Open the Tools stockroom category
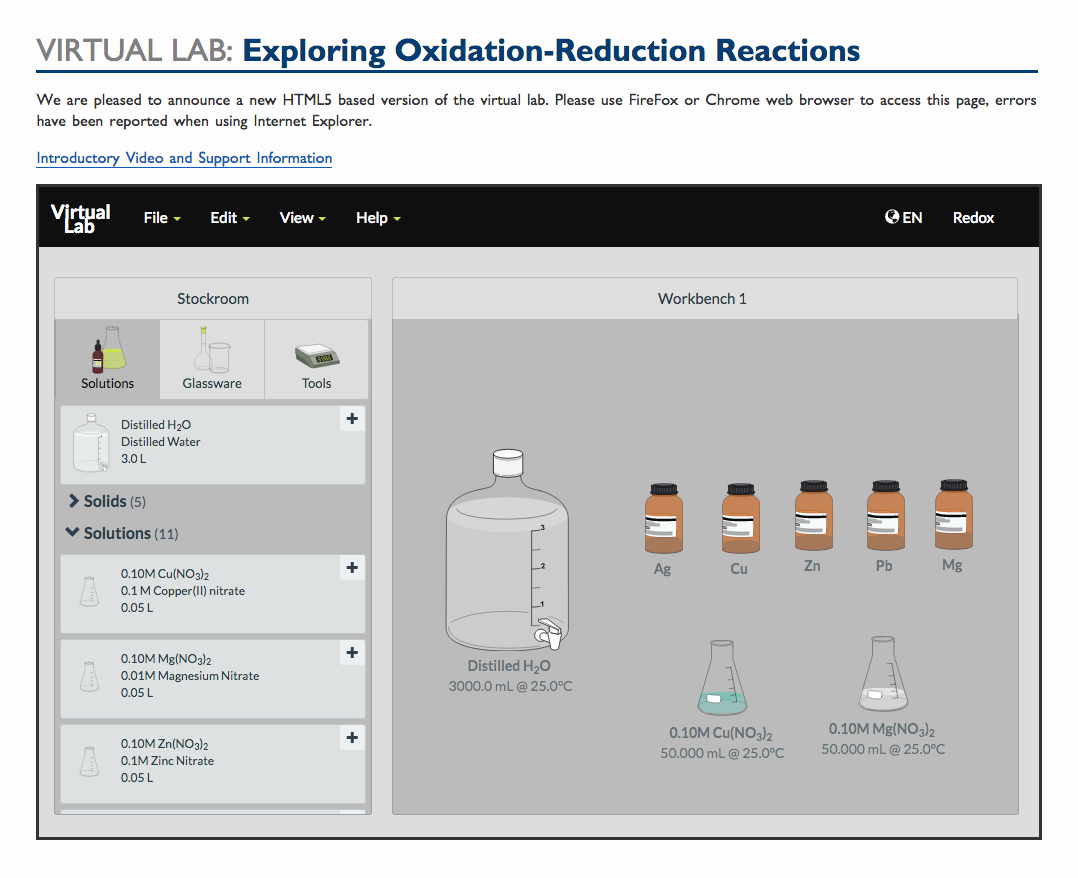 coord(316,358)
